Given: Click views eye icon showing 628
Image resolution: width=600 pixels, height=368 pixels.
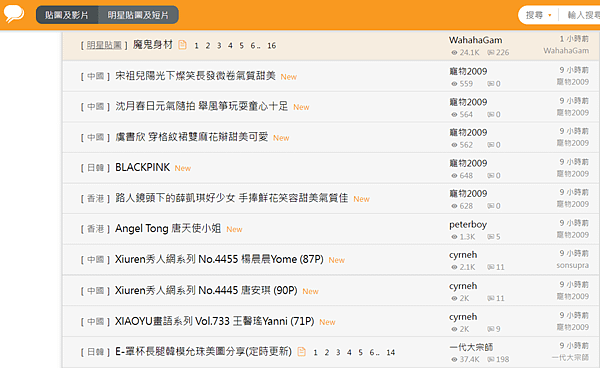Looking at the screenshot, I should [x=454, y=206].
